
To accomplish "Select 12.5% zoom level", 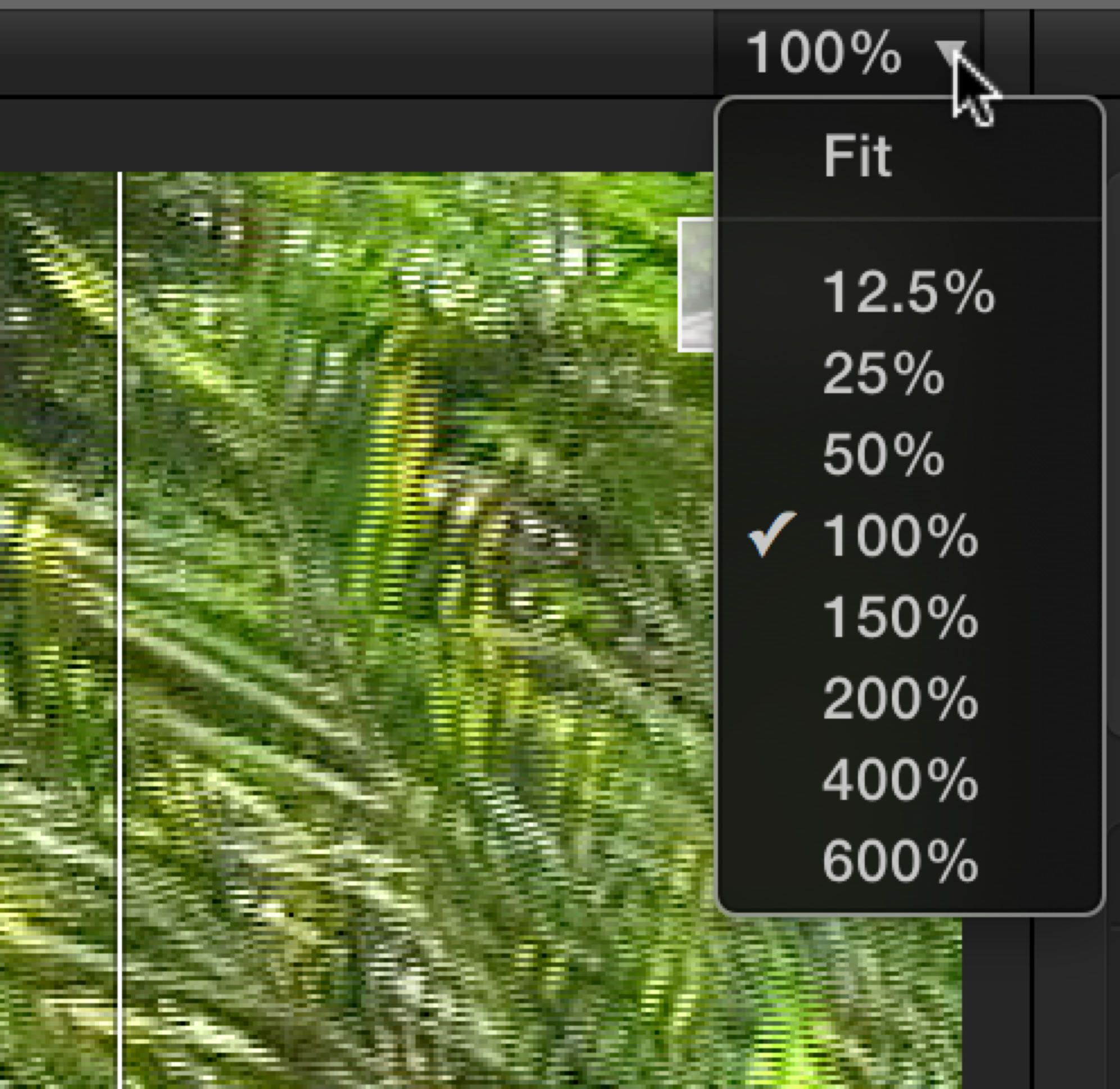I will [909, 292].
